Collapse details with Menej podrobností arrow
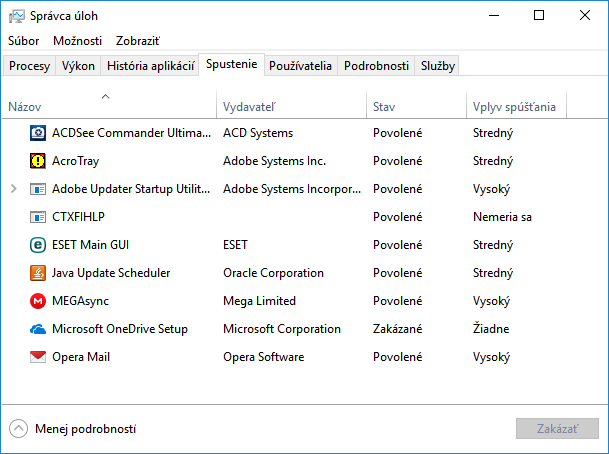The width and height of the screenshot is (609, 454). pos(18,429)
